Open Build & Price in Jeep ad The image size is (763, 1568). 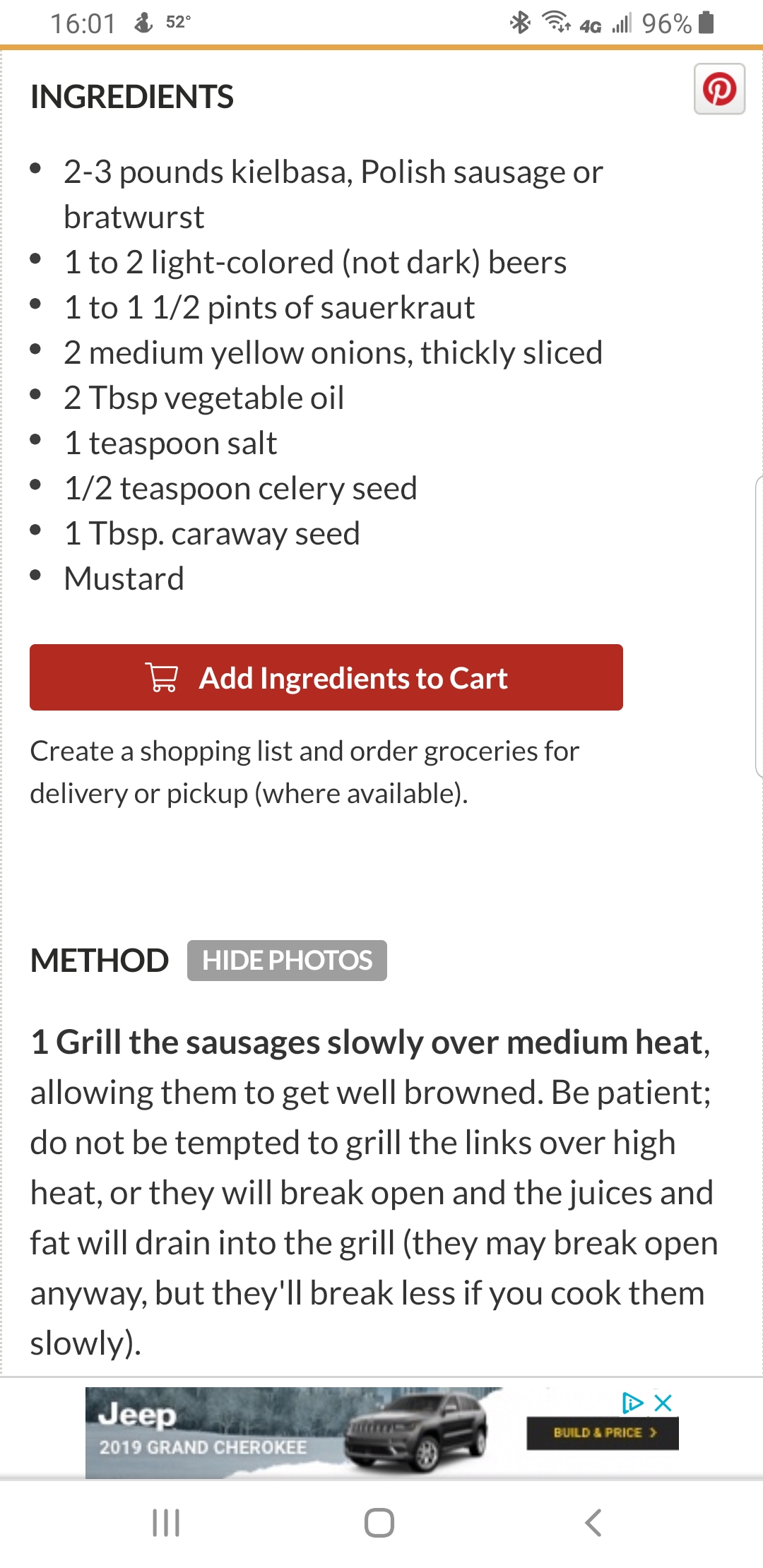point(603,1432)
